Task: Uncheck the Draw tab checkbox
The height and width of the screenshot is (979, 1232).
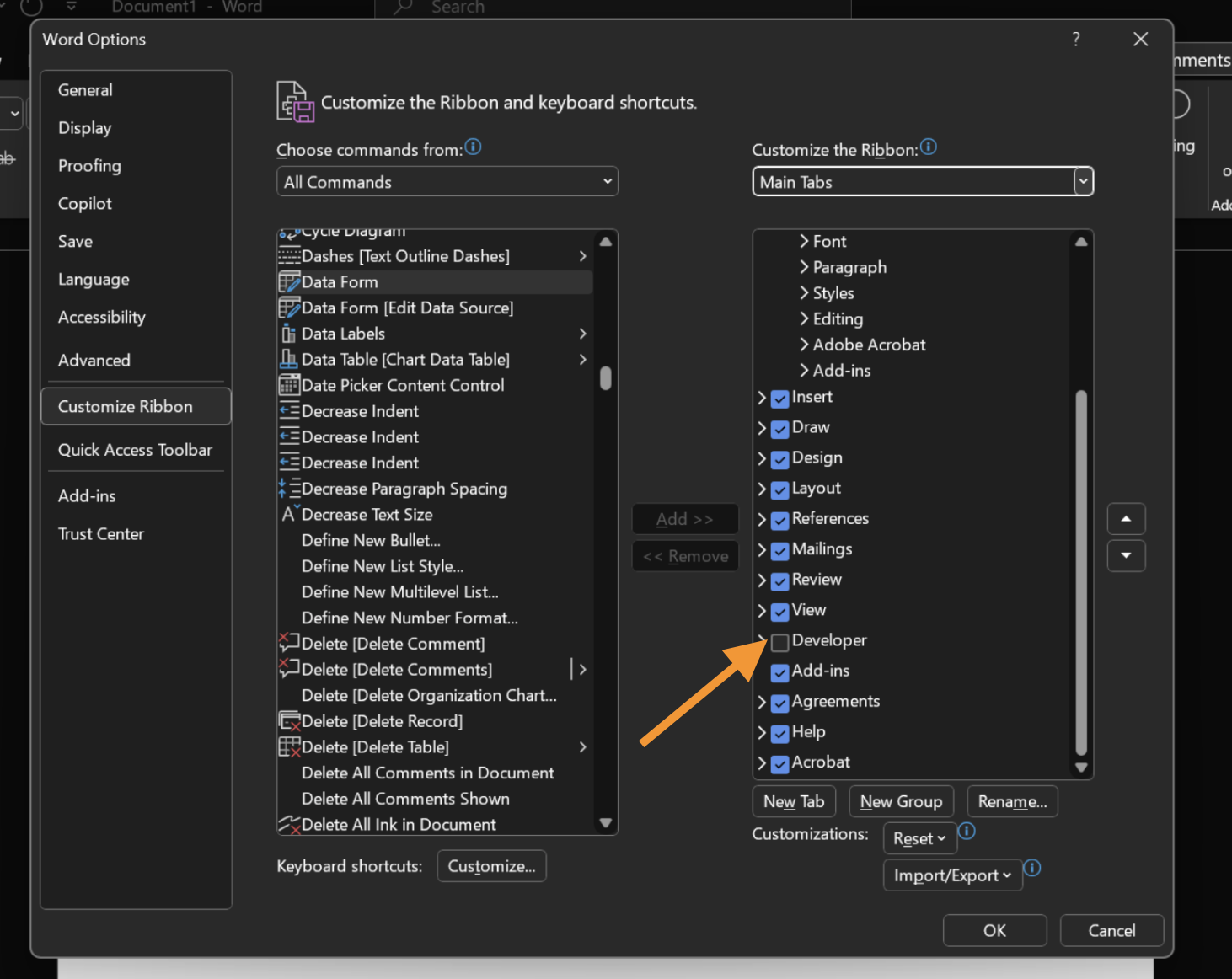Action: [x=779, y=429]
